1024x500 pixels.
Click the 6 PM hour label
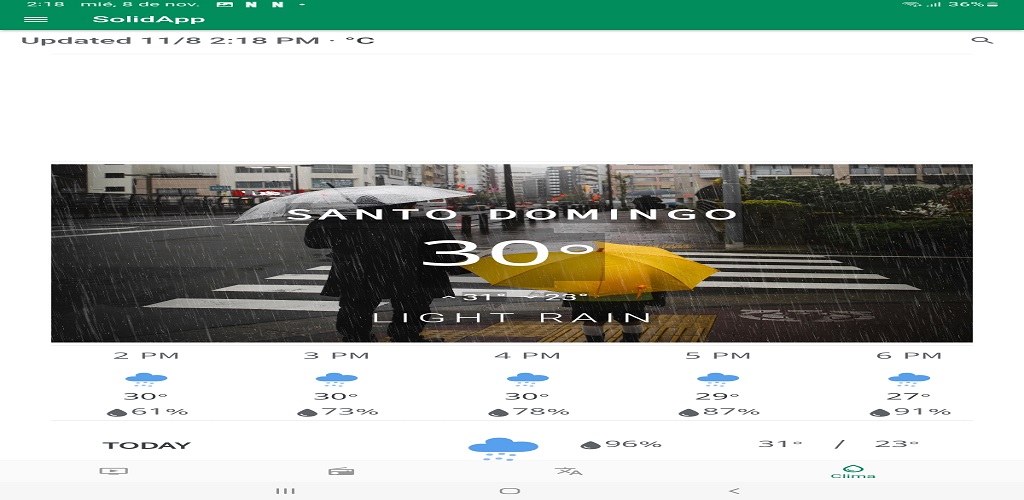coord(909,356)
